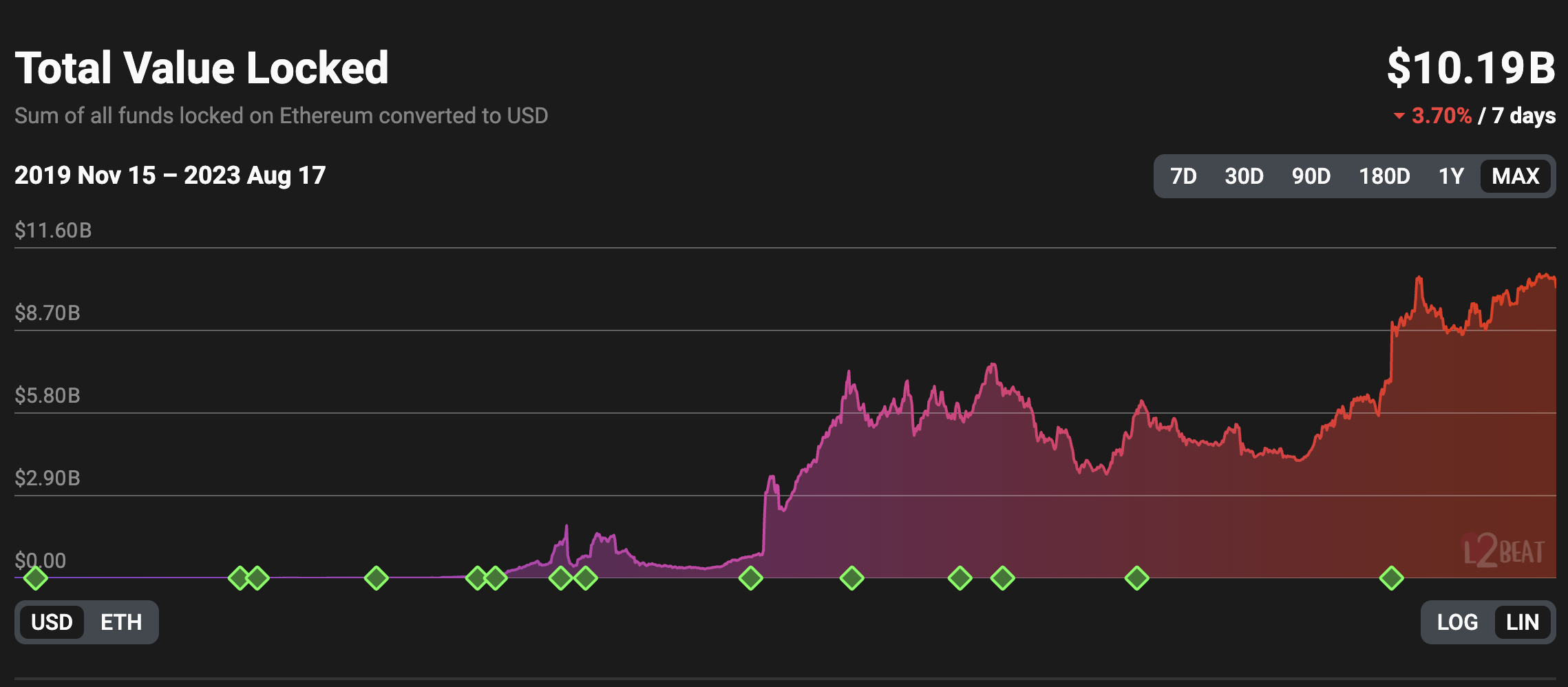This screenshot has width=1568, height=687.
Task: Select the second-to-last green milestone diamond
Action: [x=1136, y=578]
